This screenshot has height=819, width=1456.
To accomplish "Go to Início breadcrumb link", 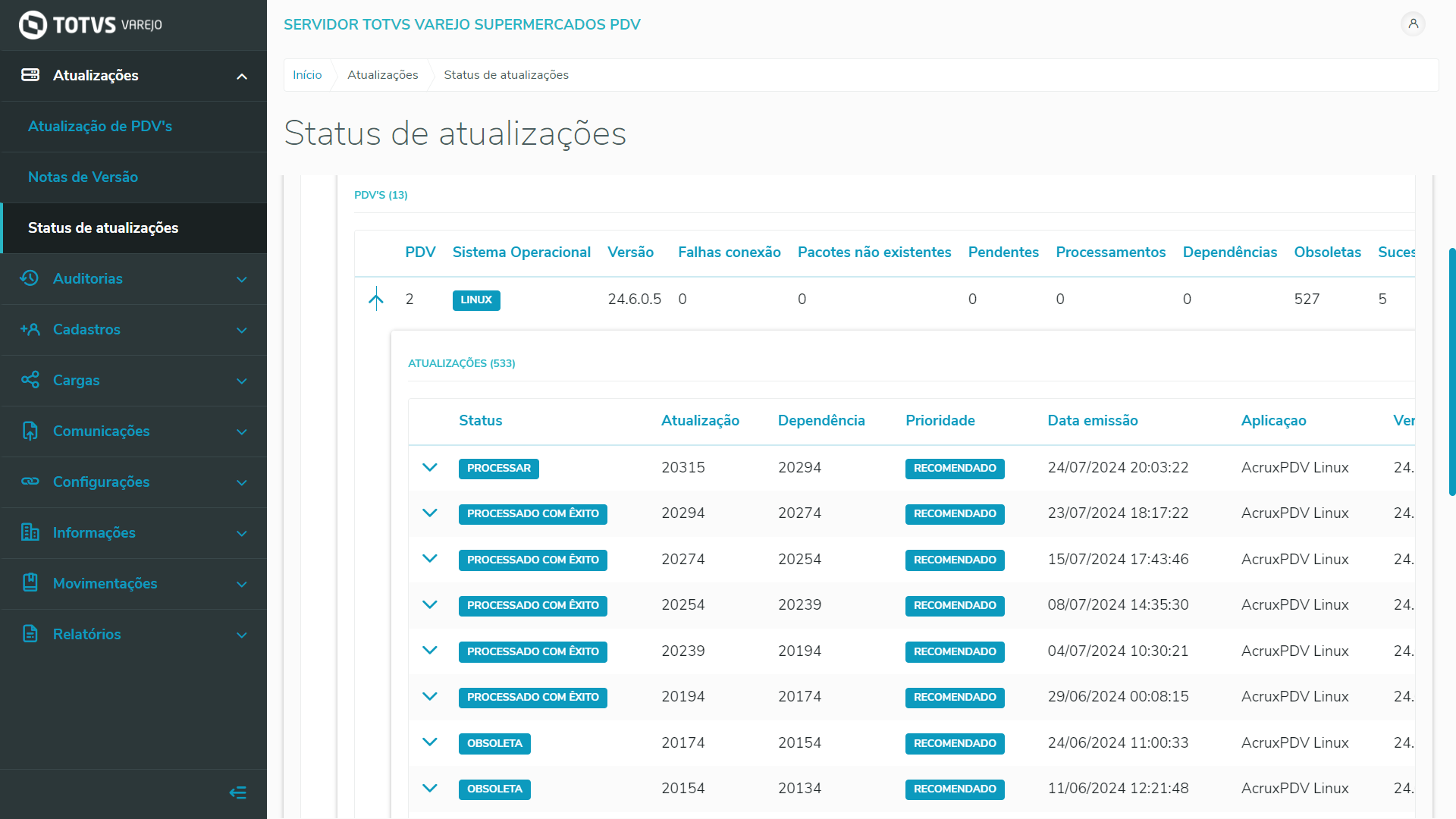I will (307, 75).
